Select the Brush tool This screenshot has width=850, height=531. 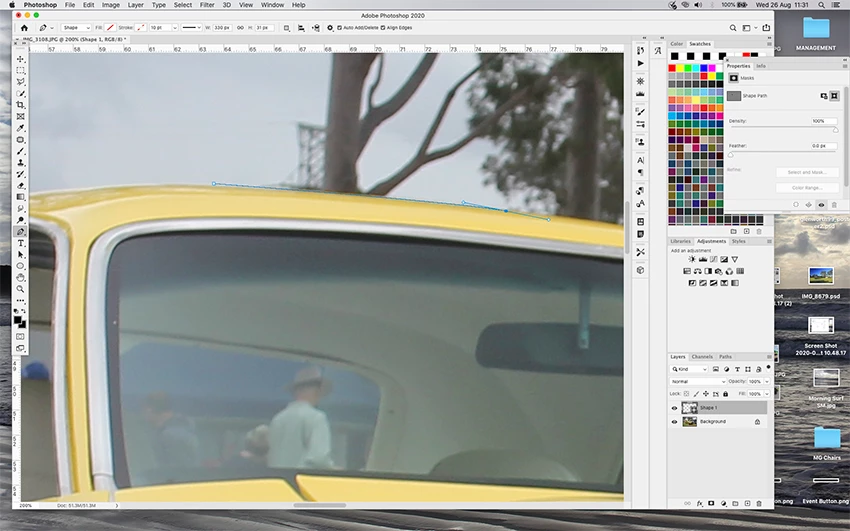pyautogui.click(x=21, y=151)
